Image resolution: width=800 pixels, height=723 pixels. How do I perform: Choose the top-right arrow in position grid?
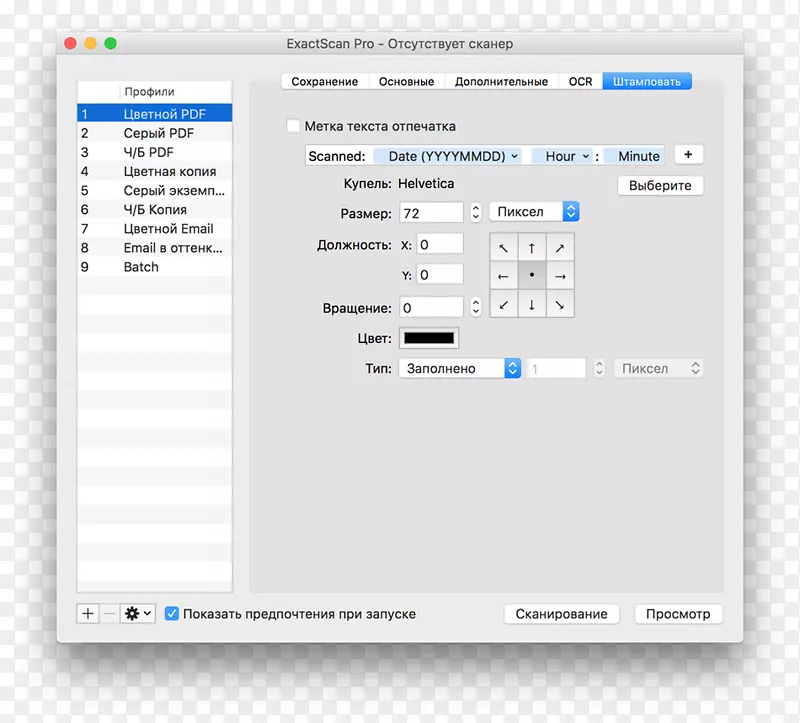pyautogui.click(x=561, y=248)
